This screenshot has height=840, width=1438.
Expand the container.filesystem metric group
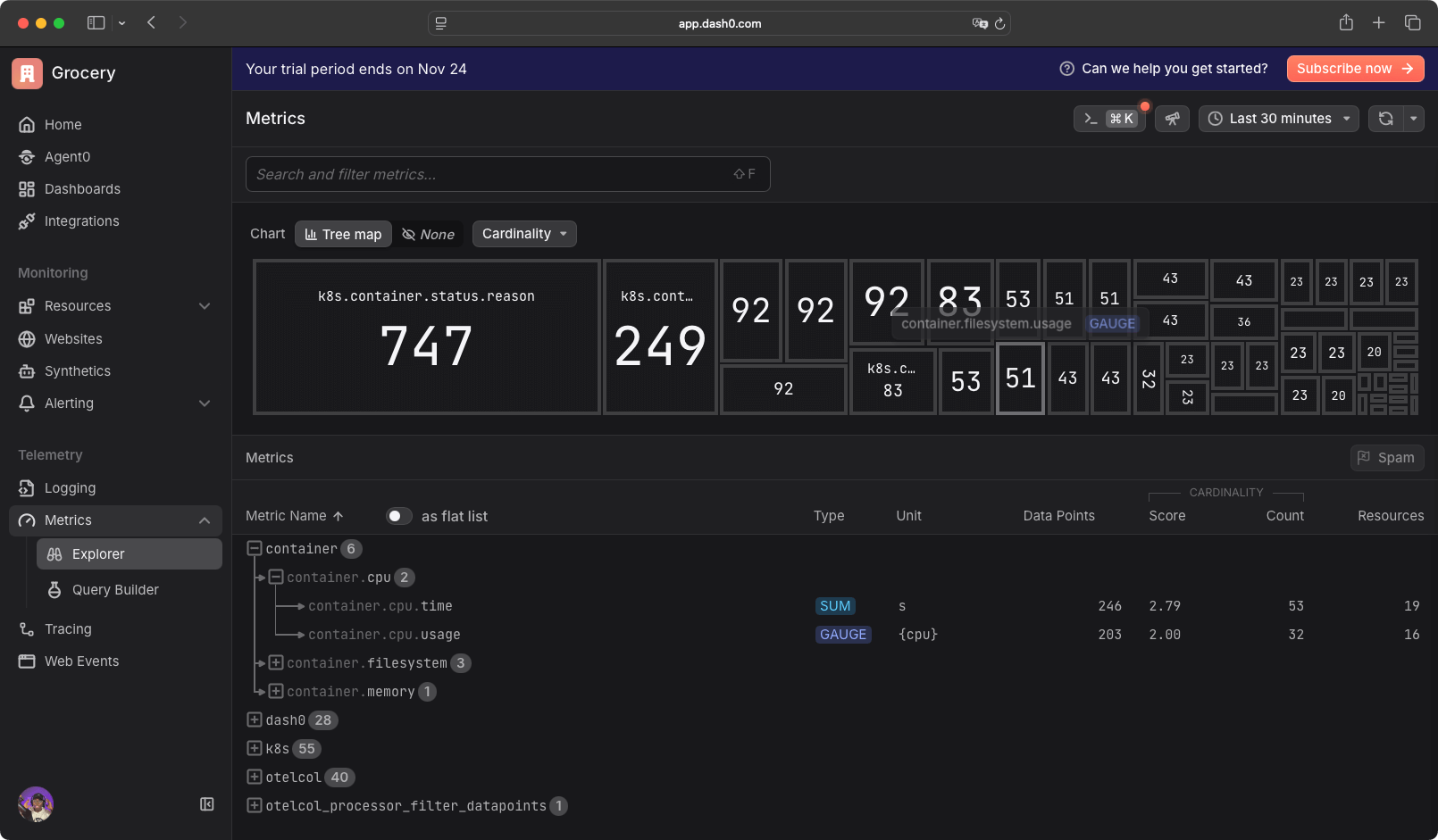(x=276, y=662)
